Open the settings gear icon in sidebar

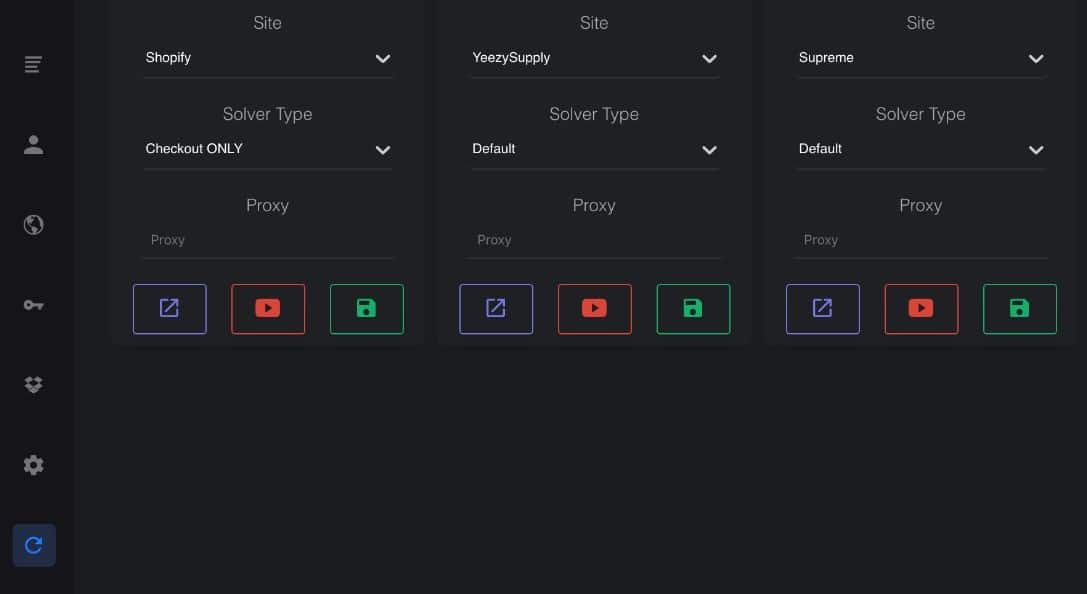click(33, 465)
